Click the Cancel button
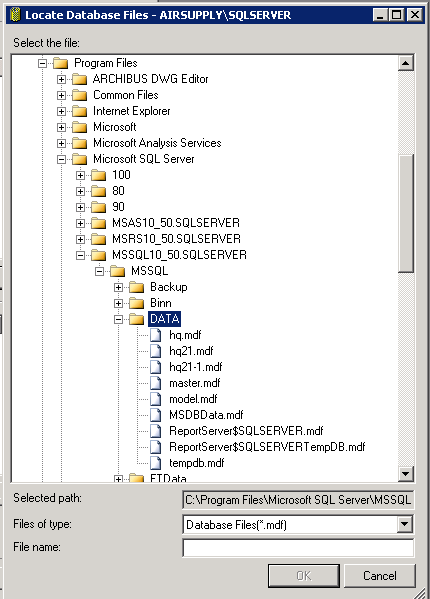Screen dimensions: 430x599 pyautogui.click(x=379, y=575)
